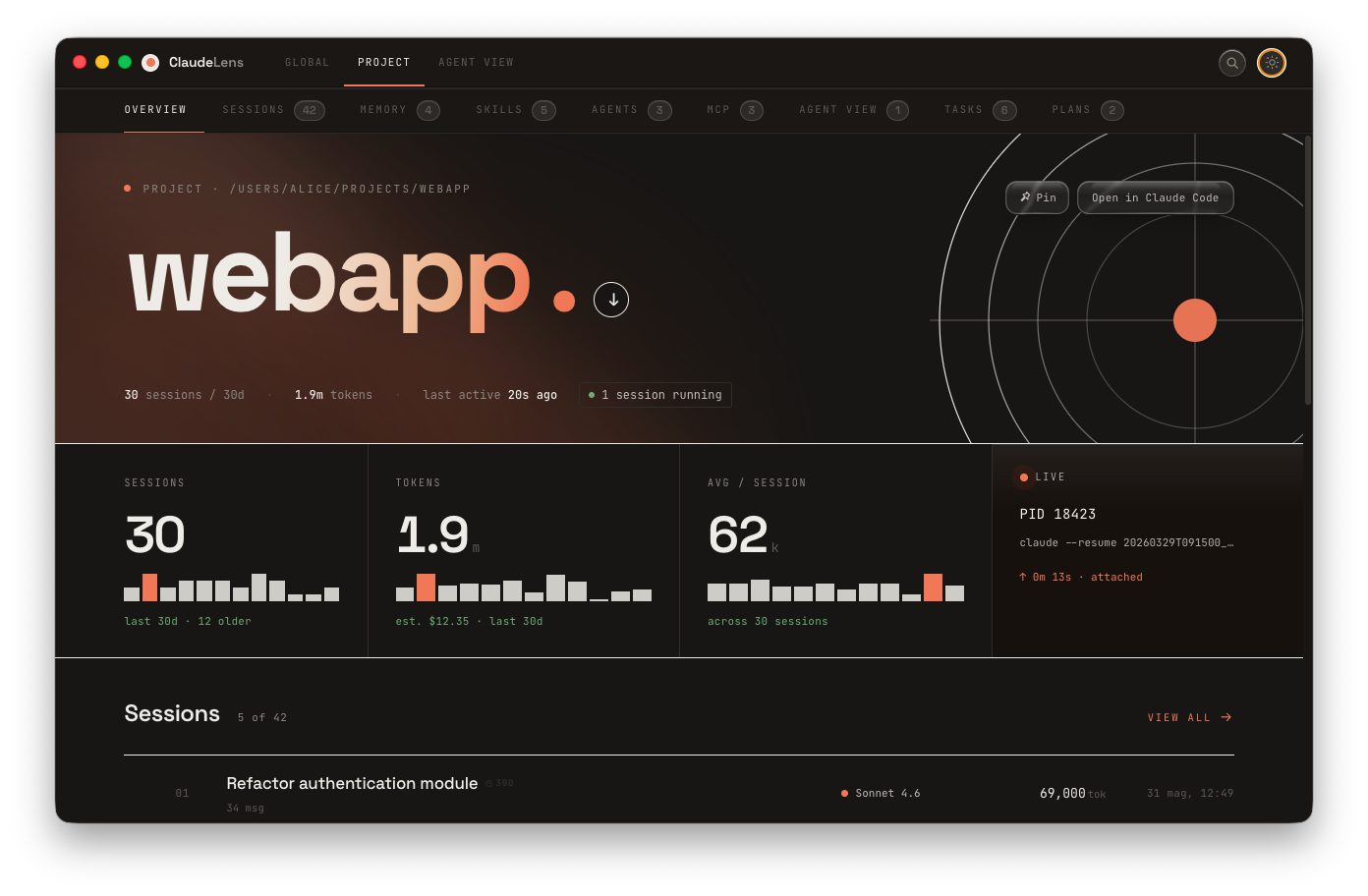Image resolution: width=1368 pixels, height=896 pixels.
Task: Click the across 30 sessions caption
Action: tap(768, 621)
